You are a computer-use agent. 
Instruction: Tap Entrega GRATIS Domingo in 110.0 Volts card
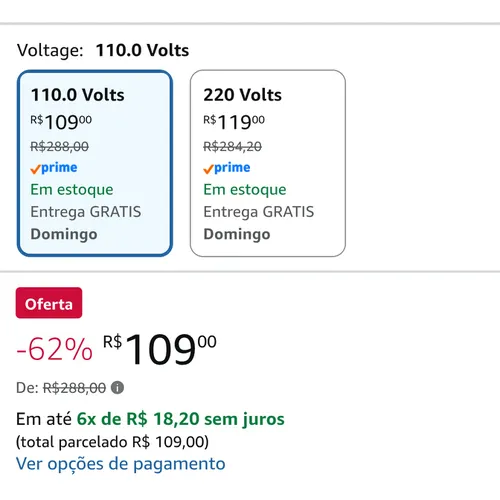click(x=86, y=223)
